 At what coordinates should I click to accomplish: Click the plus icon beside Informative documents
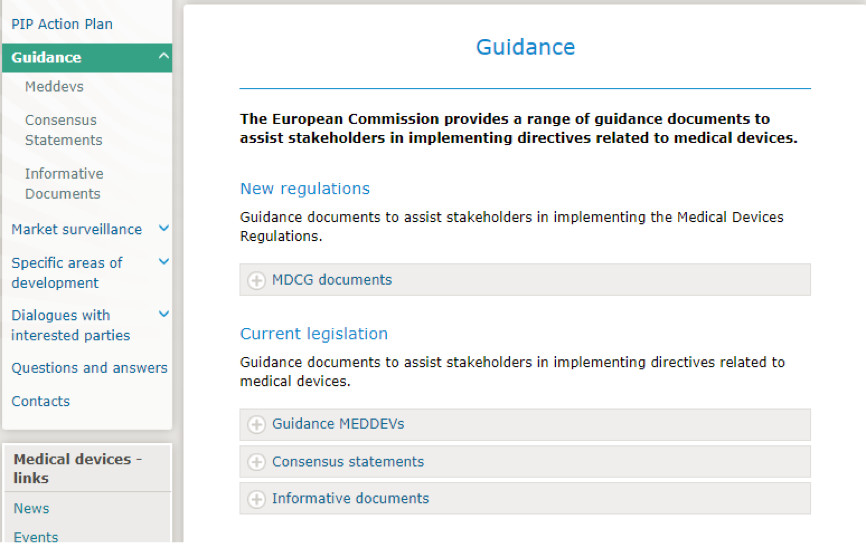256,499
